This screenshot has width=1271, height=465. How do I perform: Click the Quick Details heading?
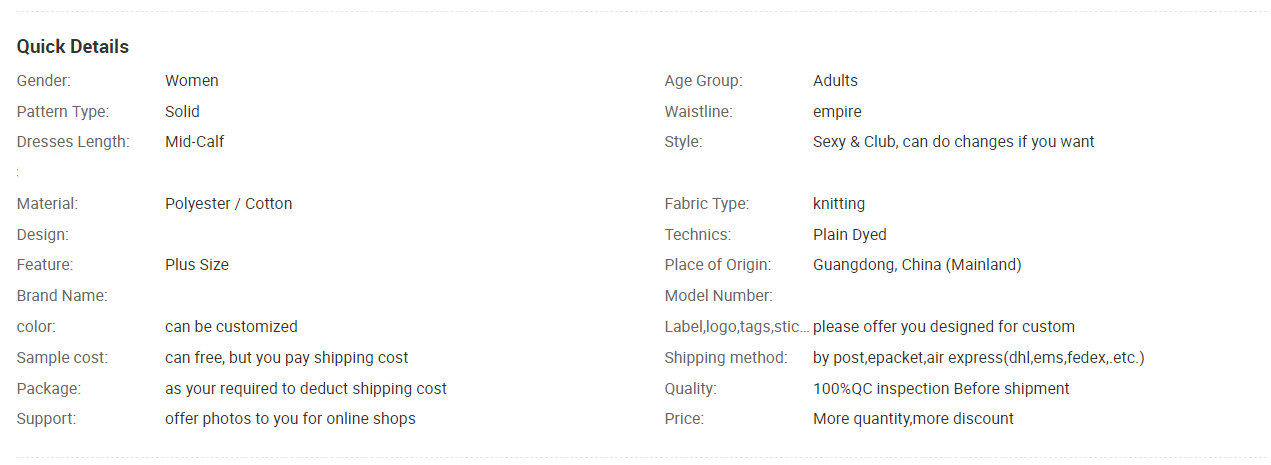(x=73, y=47)
